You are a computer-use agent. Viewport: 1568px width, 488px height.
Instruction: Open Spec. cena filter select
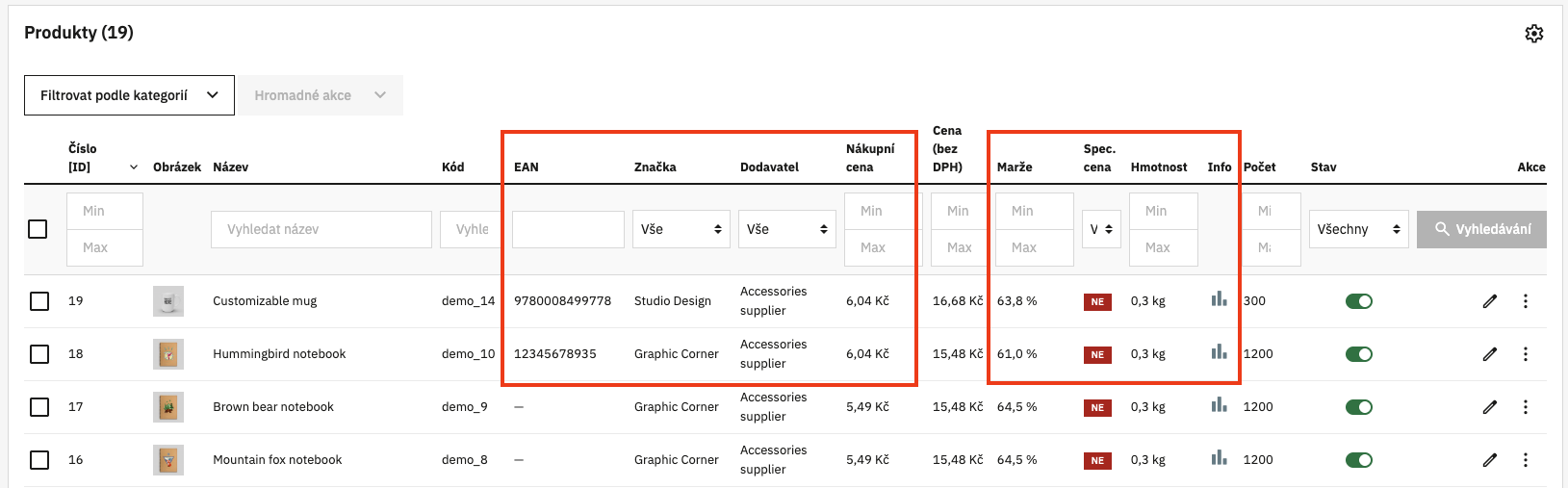pos(1101,229)
